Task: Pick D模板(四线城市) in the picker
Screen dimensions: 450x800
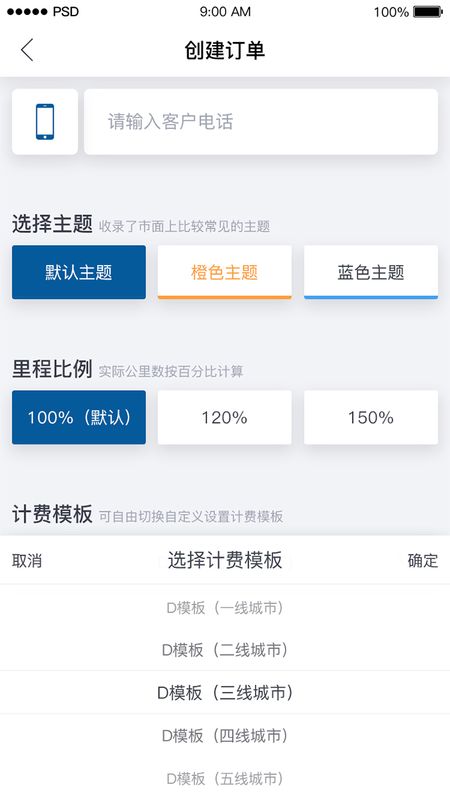Action: click(x=225, y=735)
